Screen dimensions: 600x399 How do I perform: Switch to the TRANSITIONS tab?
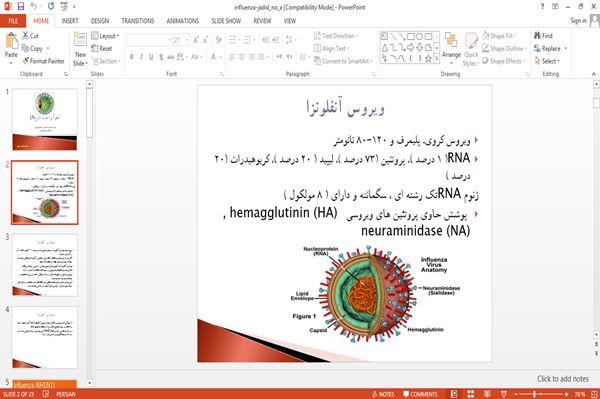pos(138,21)
